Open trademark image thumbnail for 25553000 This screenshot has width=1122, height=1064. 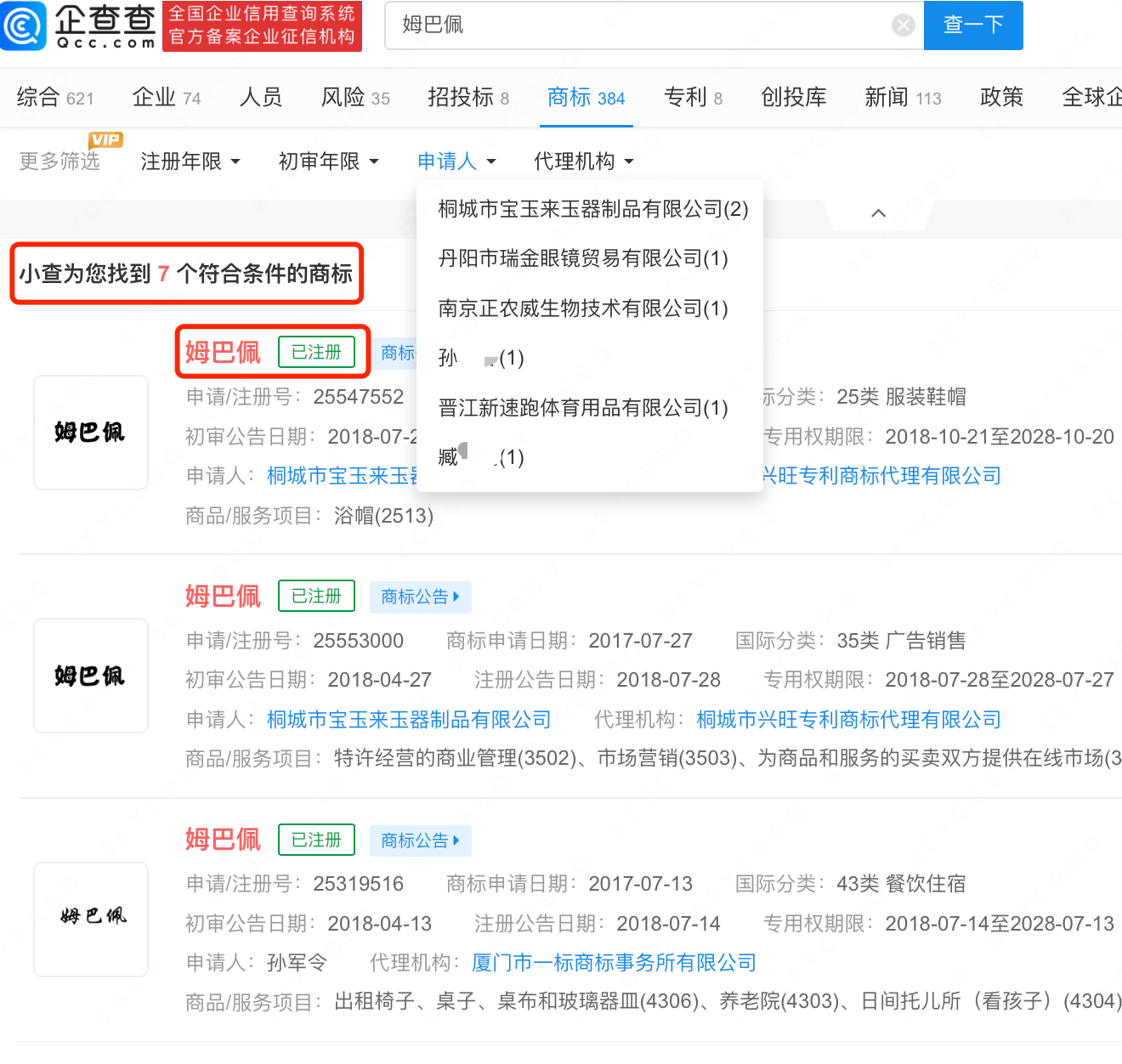tap(91, 676)
